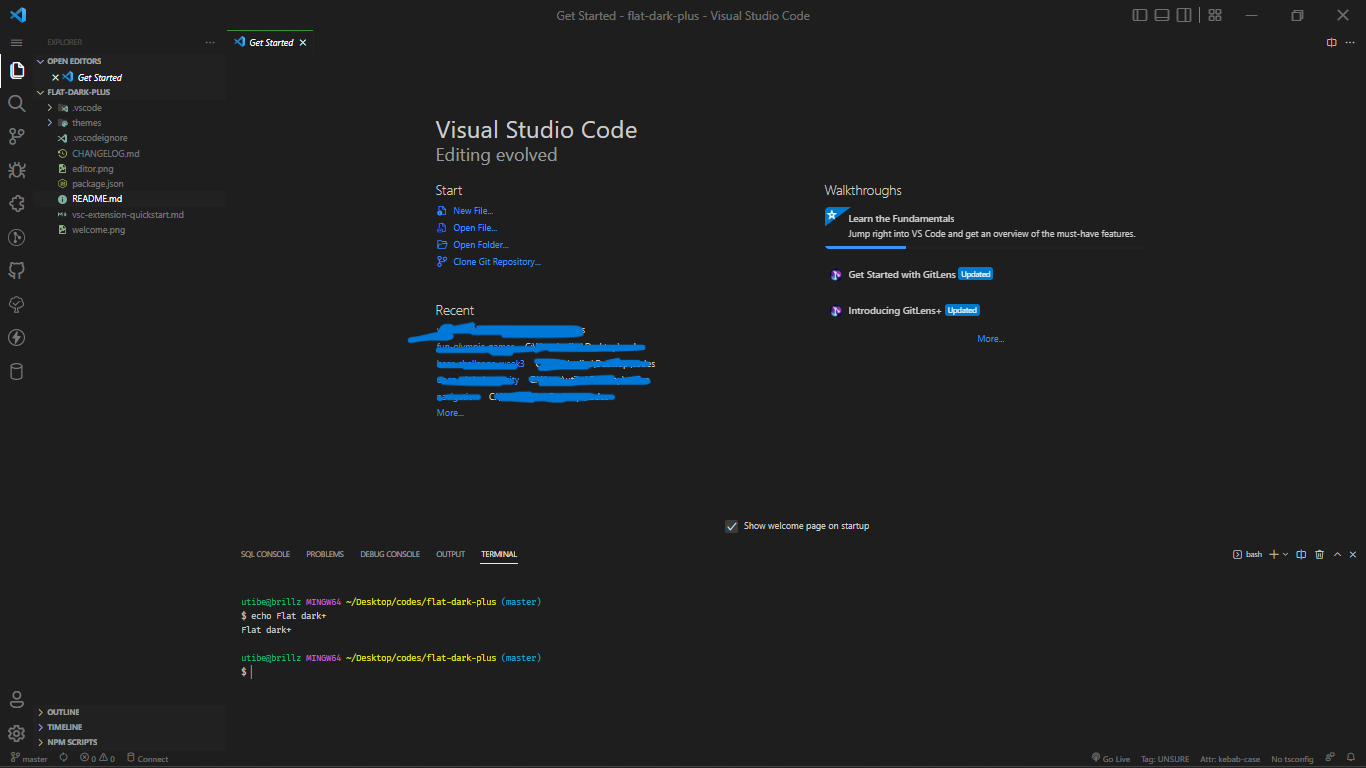The height and width of the screenshot is (768, 1366).
Task: Switch to the Problems tab
Action: click(x=325, y=554)
